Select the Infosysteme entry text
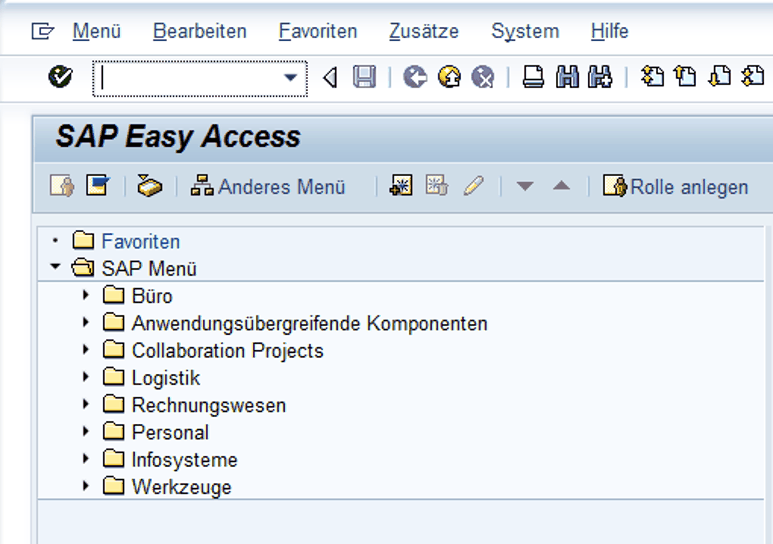Viewport: 773px width, 544px height. click(185, 460)
